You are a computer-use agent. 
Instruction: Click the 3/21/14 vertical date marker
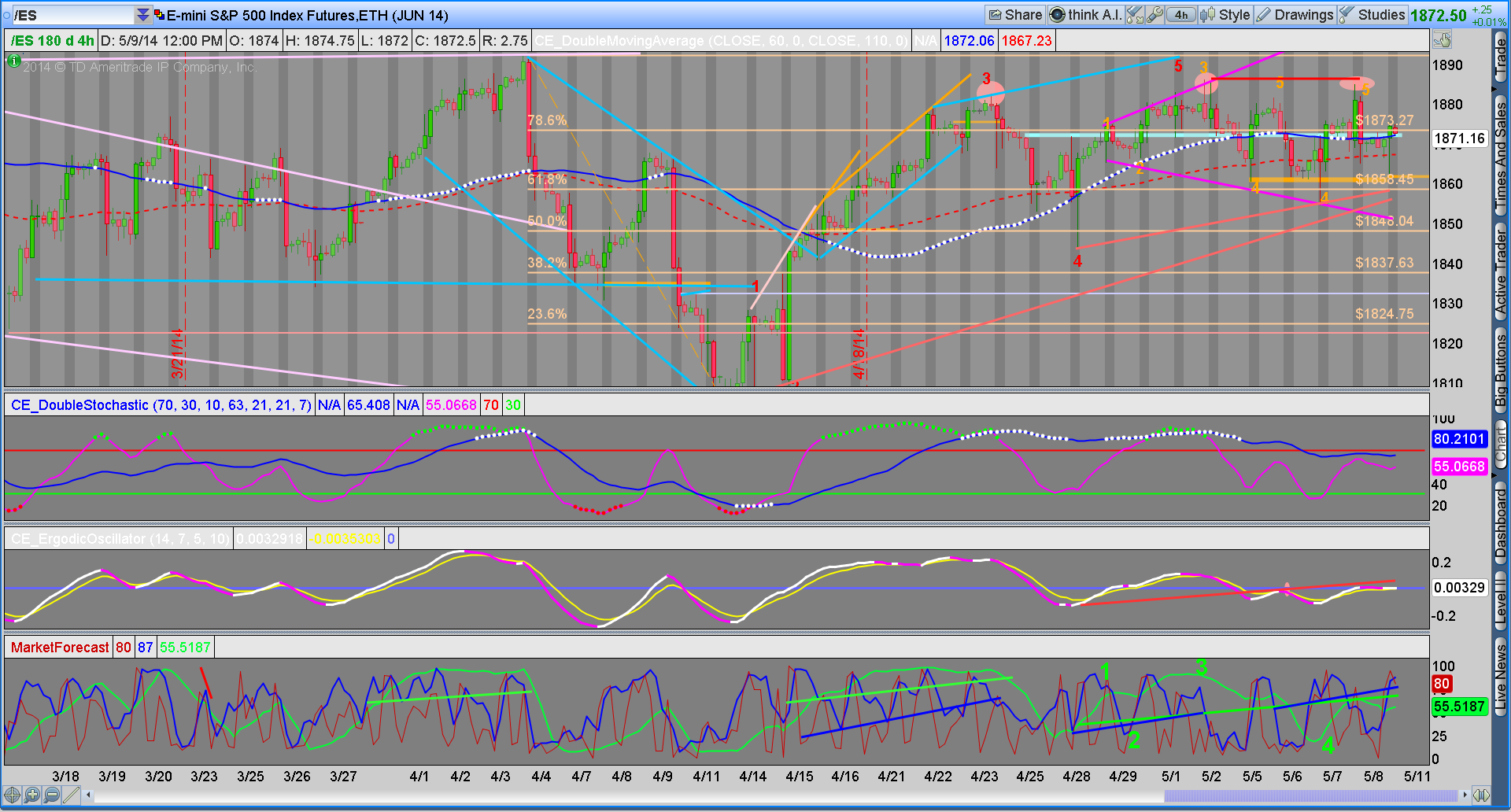coord(178,354)
